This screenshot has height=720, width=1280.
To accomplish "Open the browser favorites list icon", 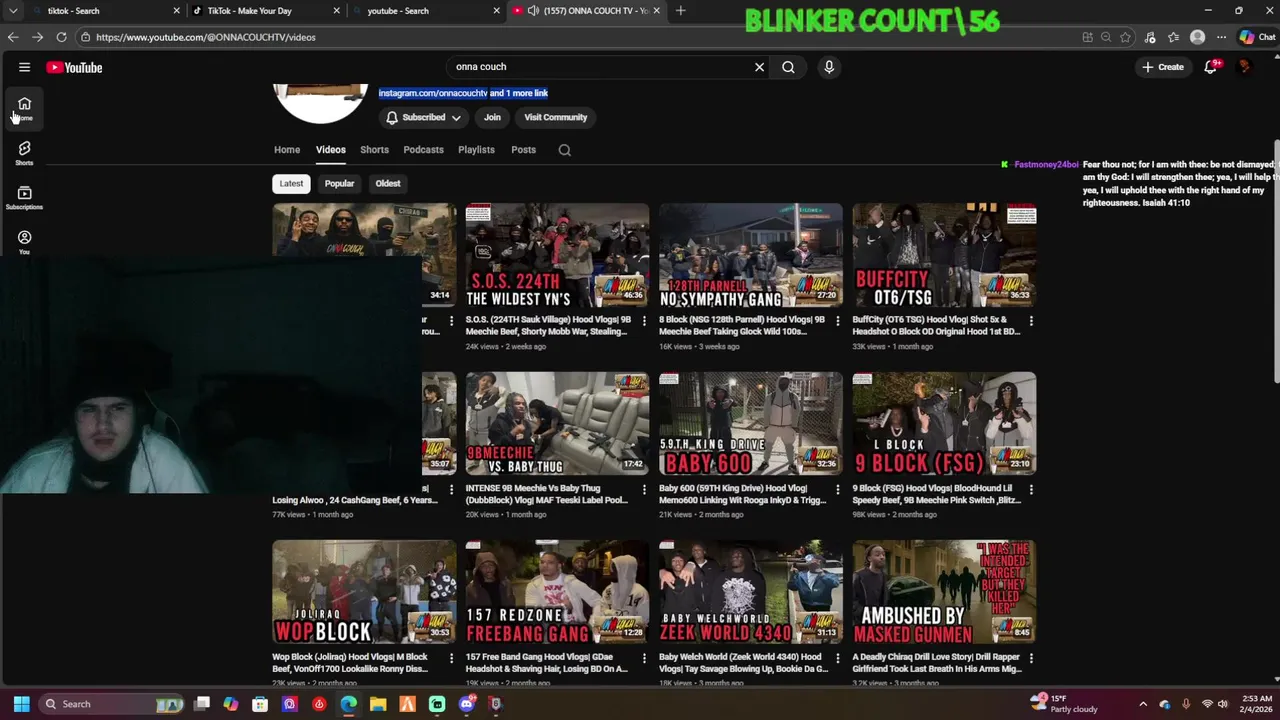I will (x=1173, y=37).
